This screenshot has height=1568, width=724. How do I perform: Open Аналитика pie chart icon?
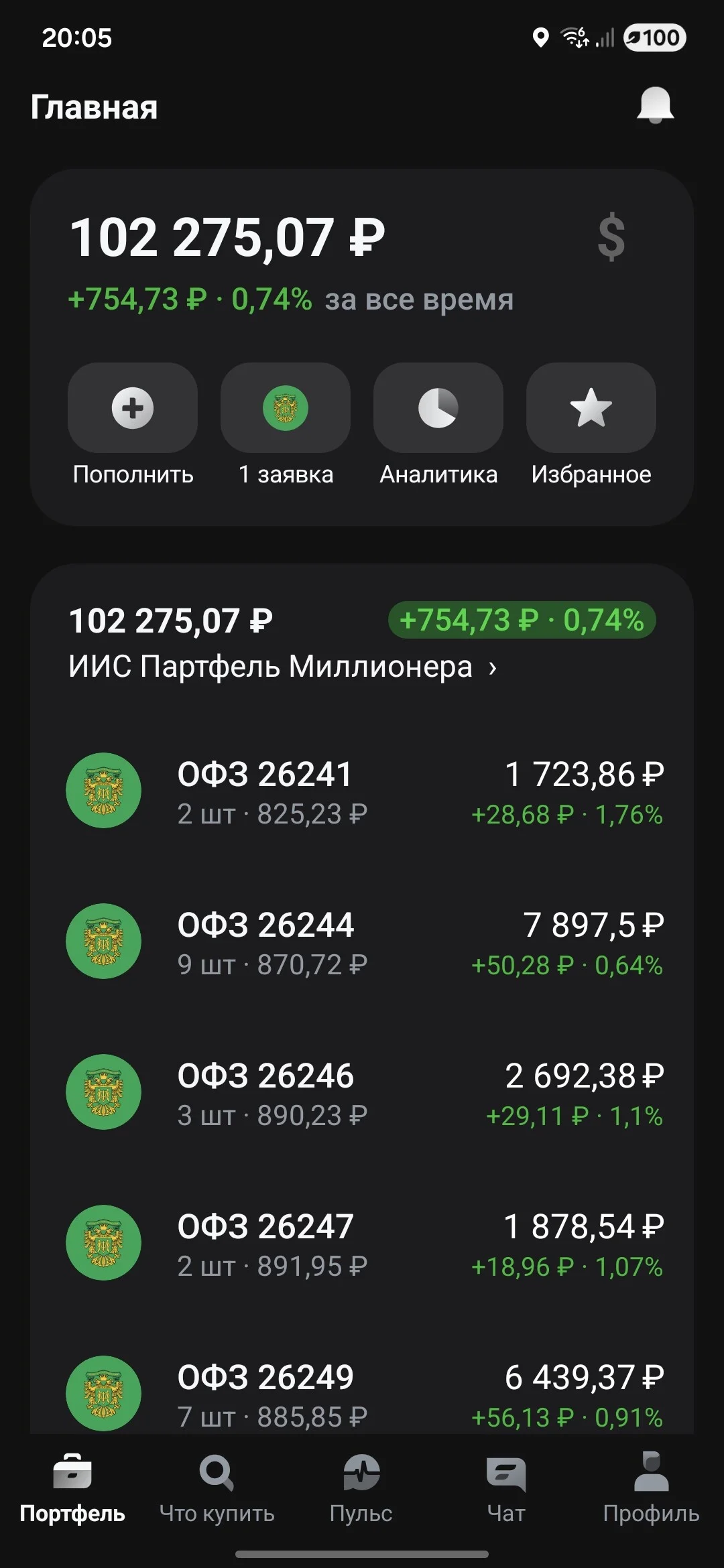[438, 407]
